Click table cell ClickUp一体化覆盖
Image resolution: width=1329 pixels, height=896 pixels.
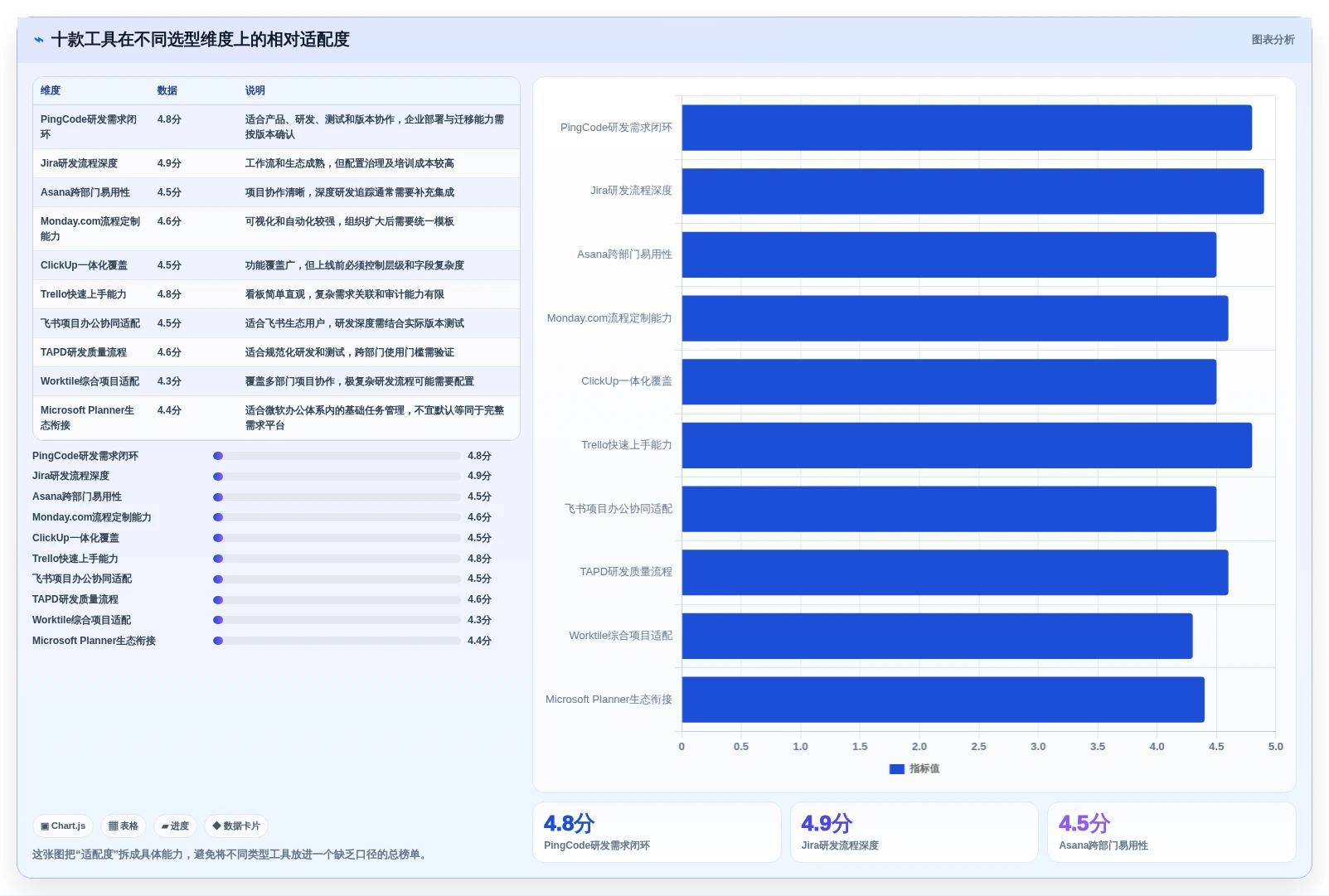pos(84,266)
